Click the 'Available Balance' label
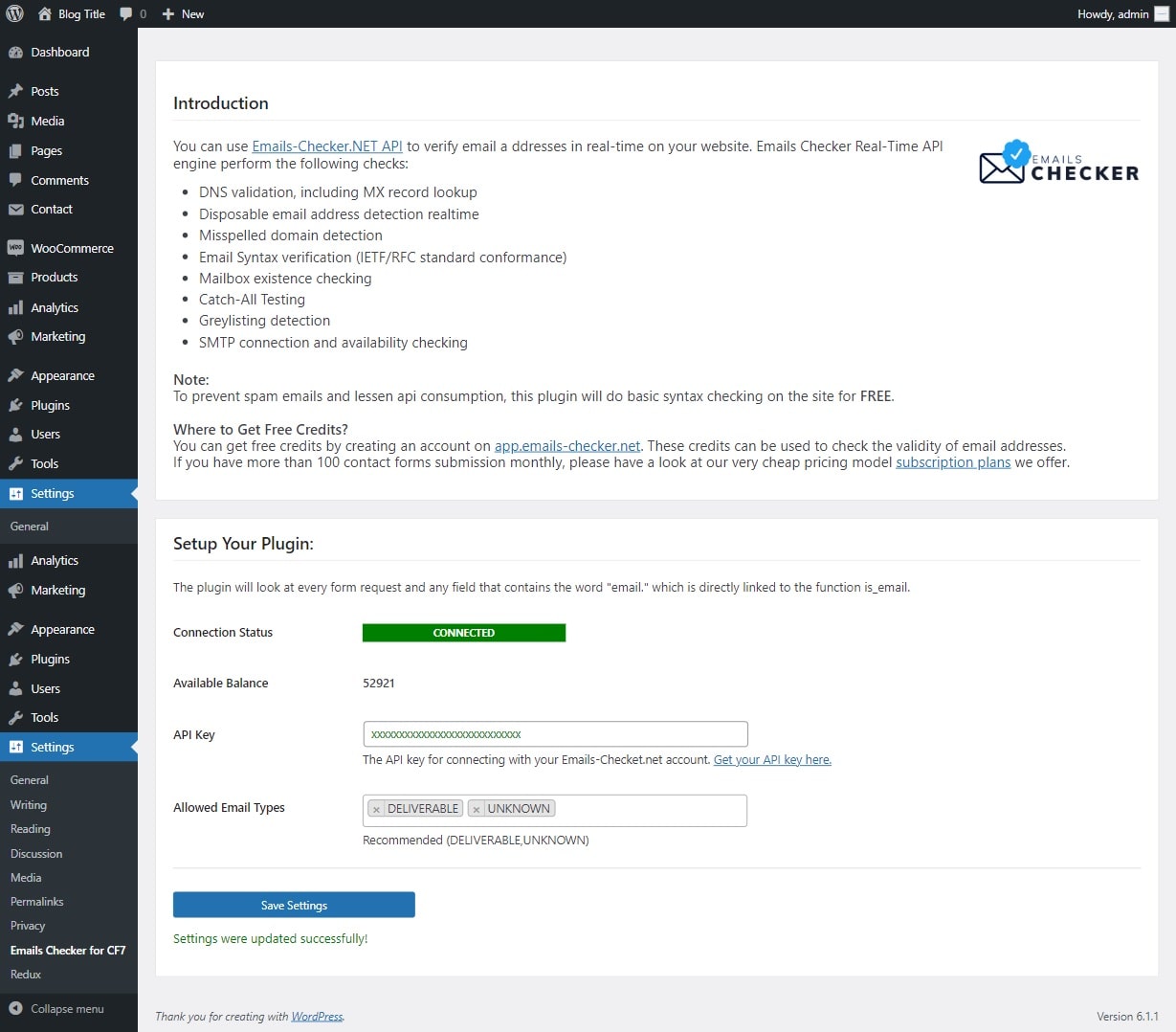This screenshot has height=1032, width=1176. [220, 684]
